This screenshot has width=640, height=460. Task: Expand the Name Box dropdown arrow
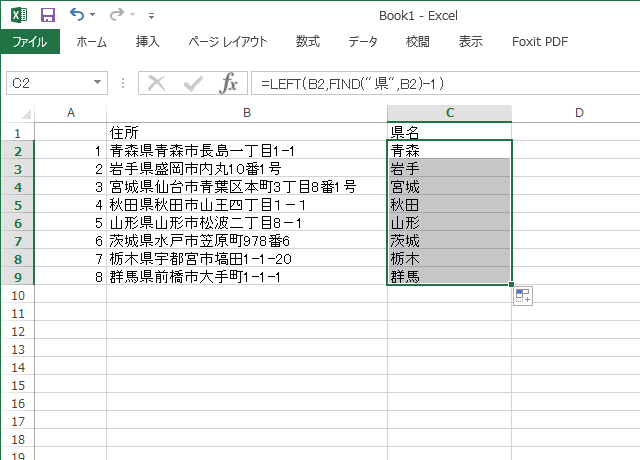(x=98, y=83)
